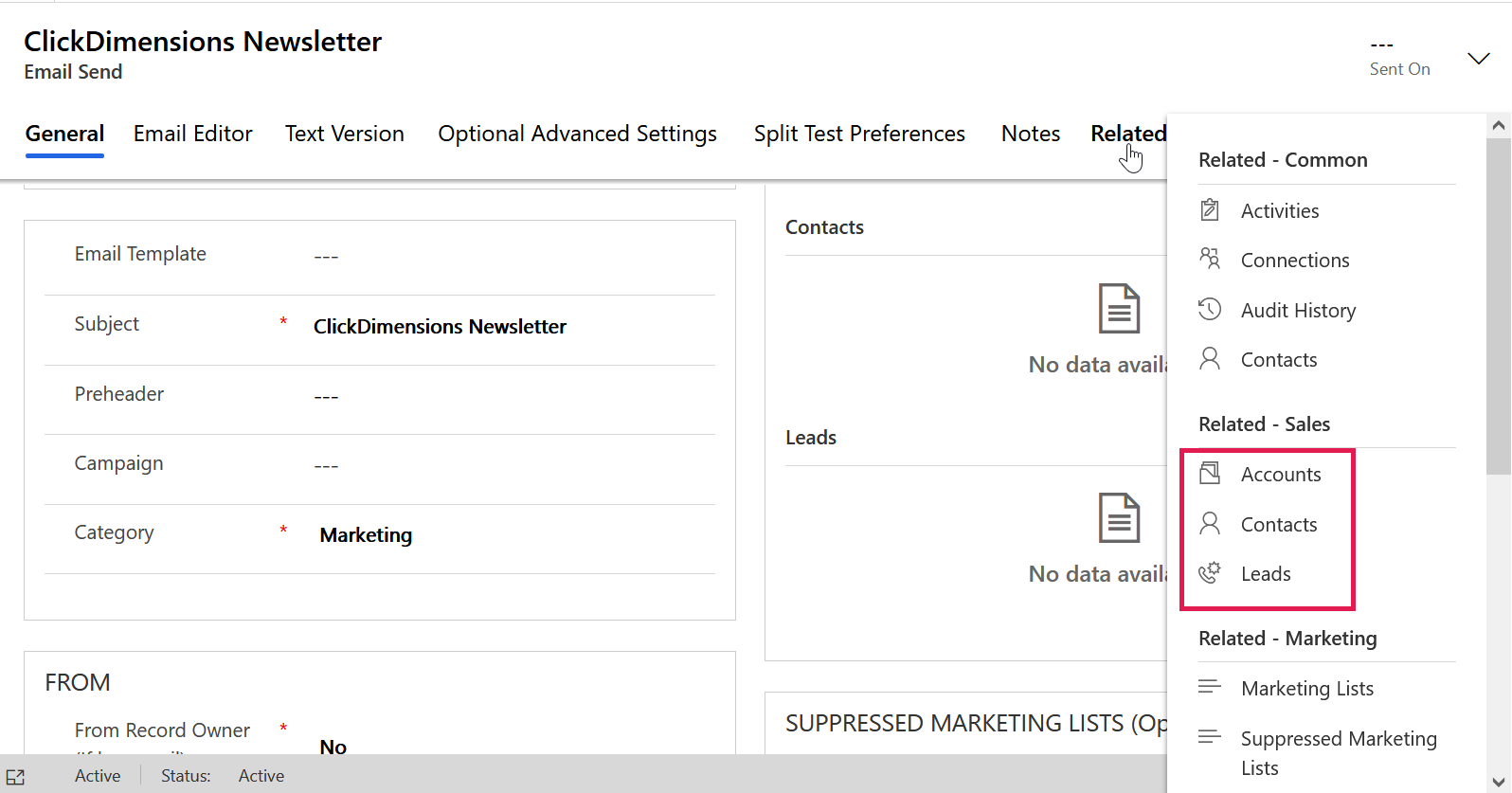Image resolution: width=1512 pixels, height=793 pixels.
Task: Choose Accounts under Related - Sales
Action: (x=1281, y=474)
